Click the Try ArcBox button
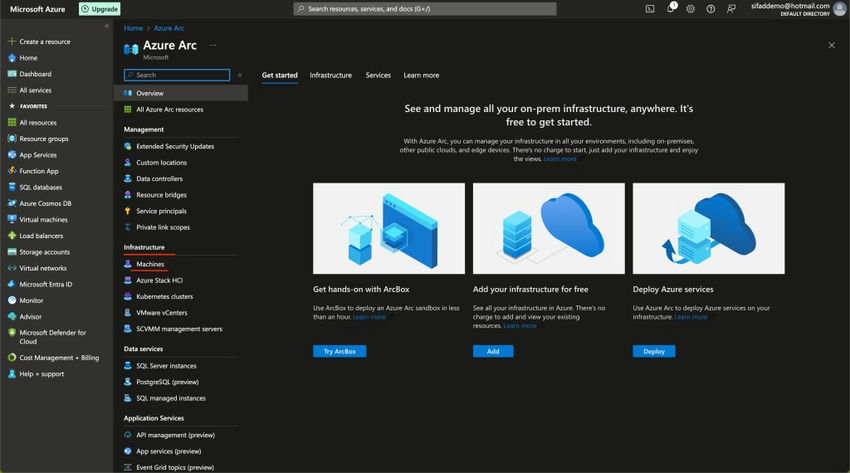850x473 pixels. [339, 351]
